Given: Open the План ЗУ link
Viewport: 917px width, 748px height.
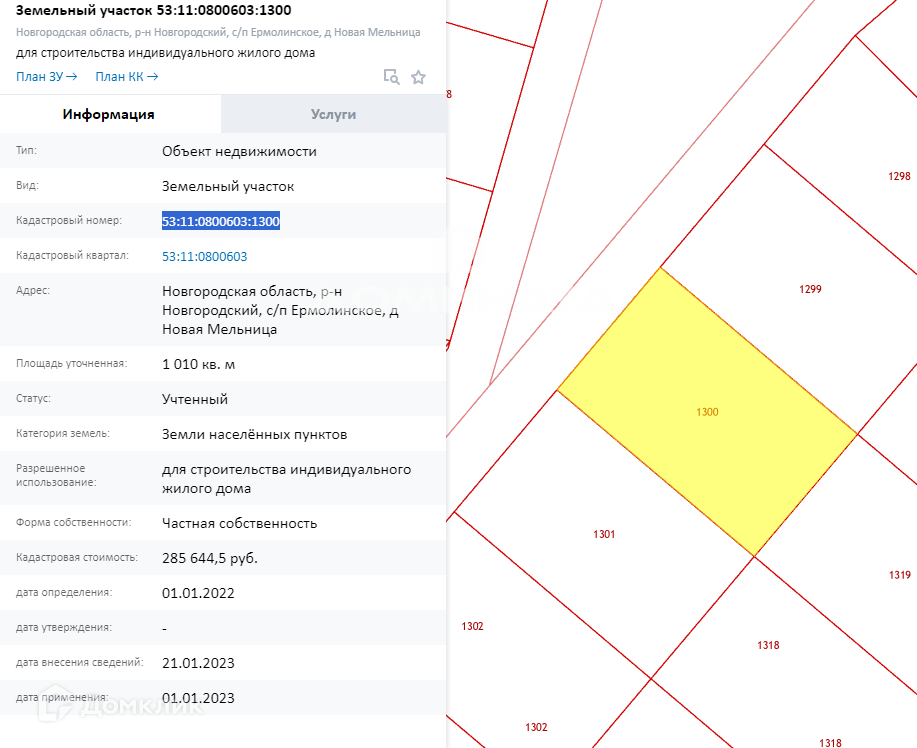Looking at the screenshot, I should (46, 77).
